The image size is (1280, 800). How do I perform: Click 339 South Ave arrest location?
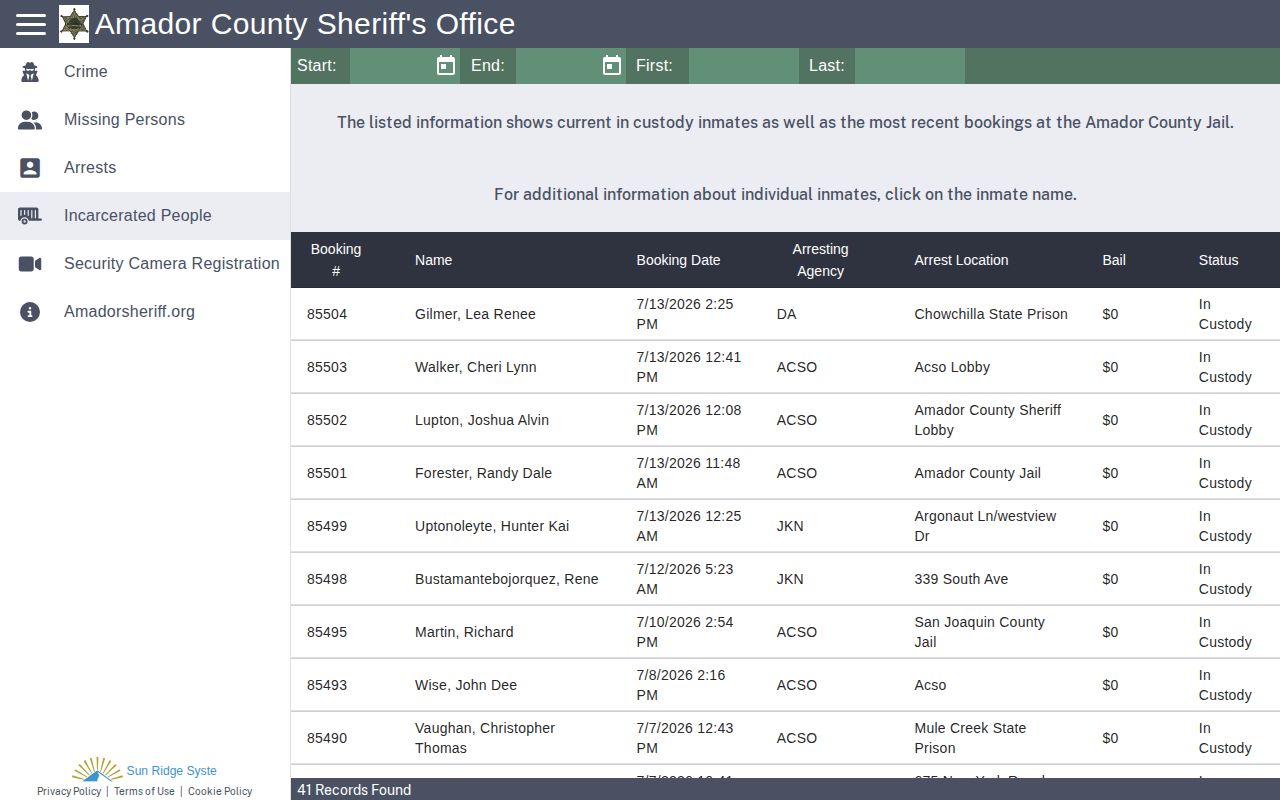coord(961,579)
